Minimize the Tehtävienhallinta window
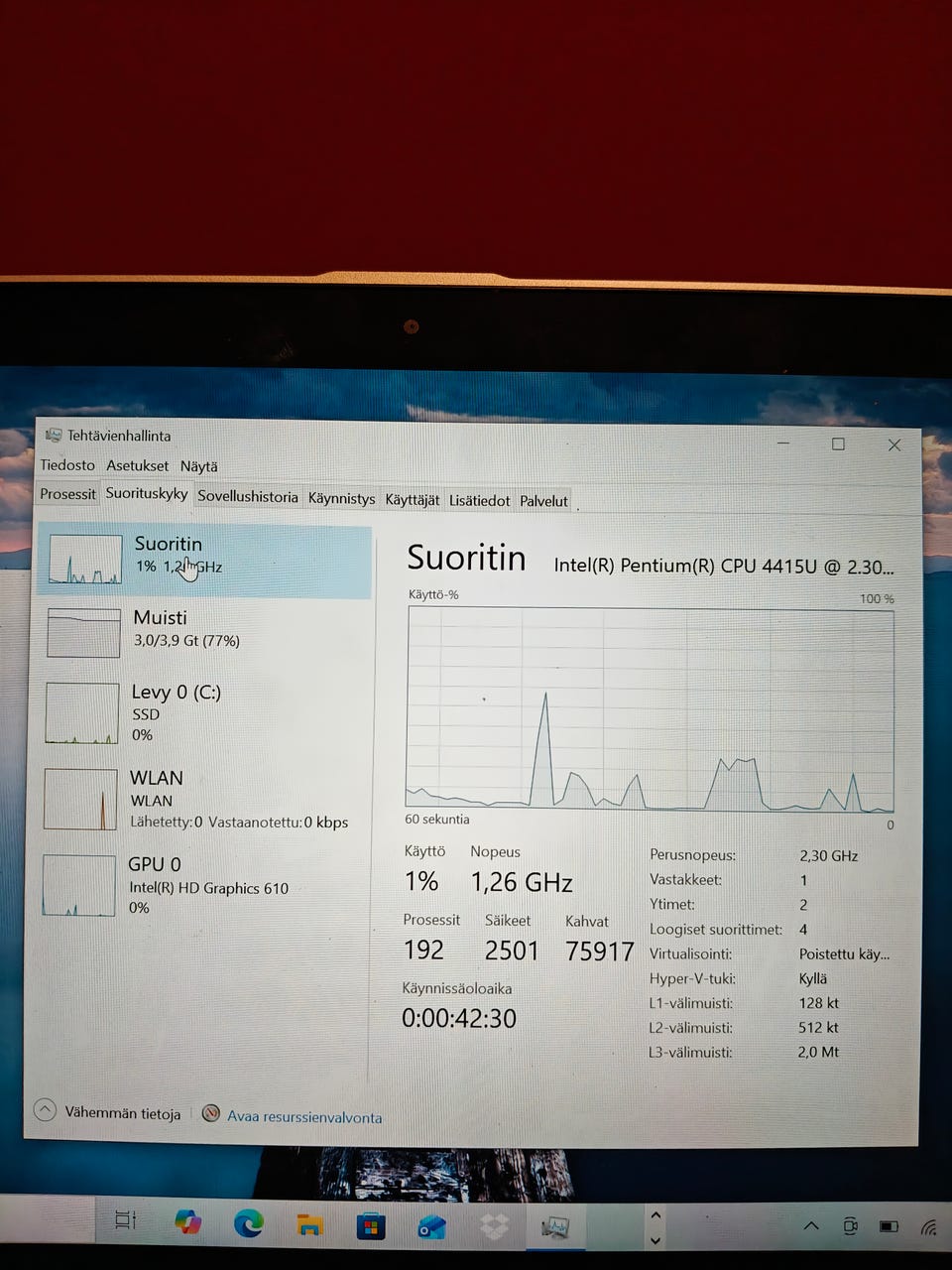952x1270 pixels. 783,443
